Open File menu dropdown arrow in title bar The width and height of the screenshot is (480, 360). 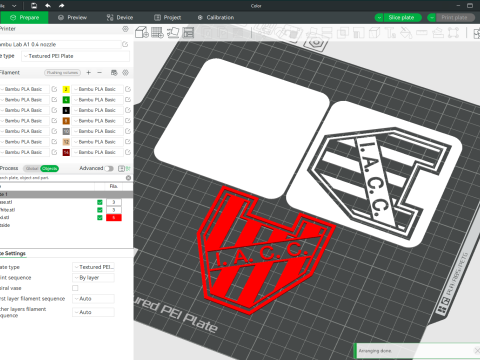click(x=14, y=6)
